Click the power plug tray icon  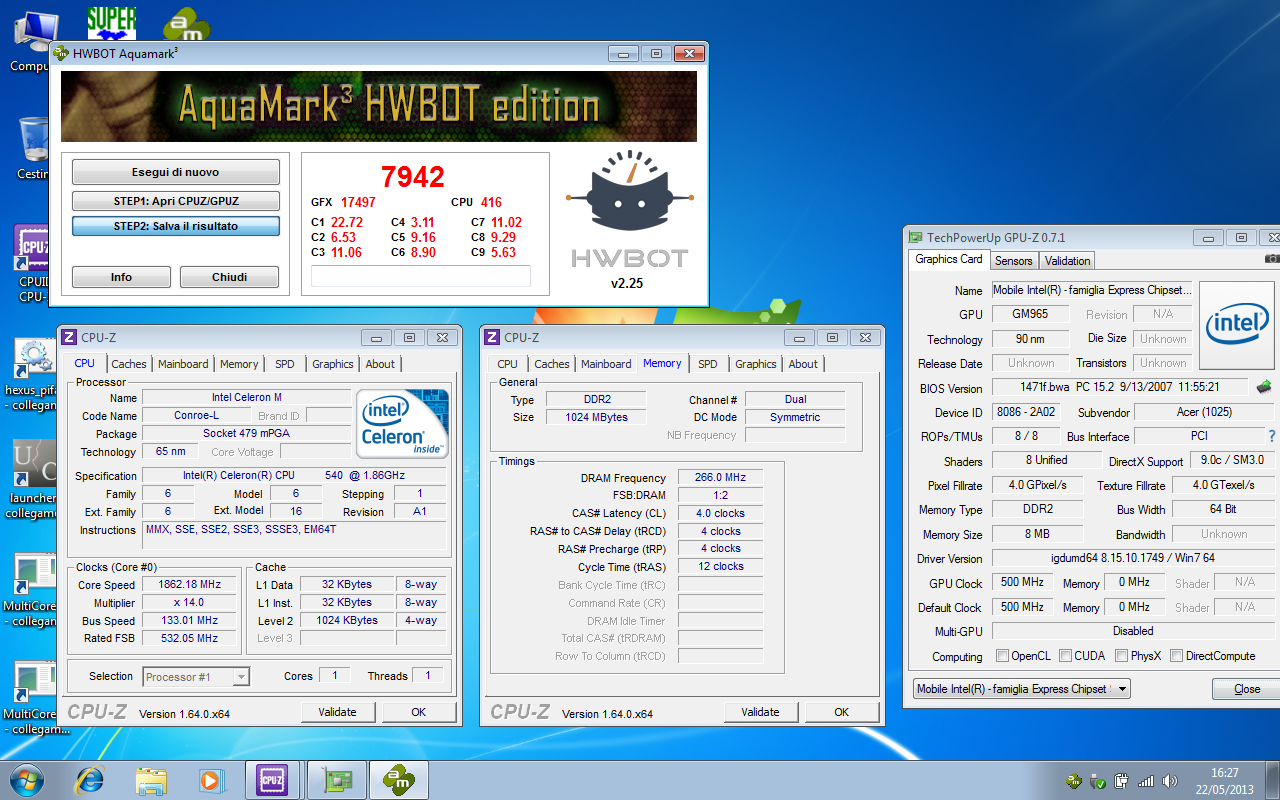(1121, 780)
